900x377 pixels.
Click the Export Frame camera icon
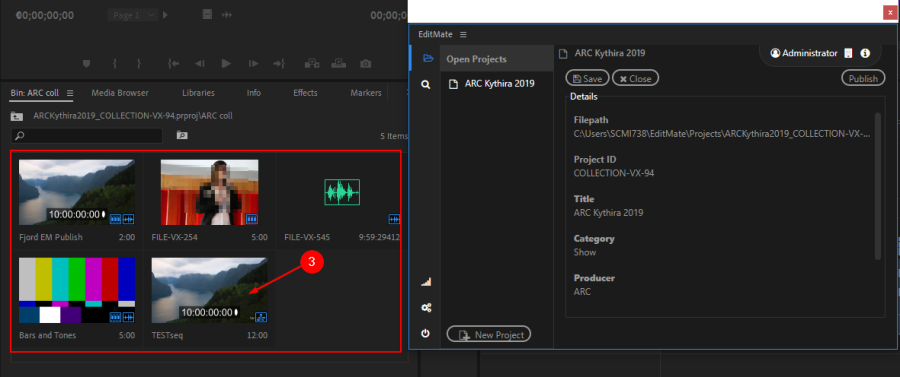[366, 64]
